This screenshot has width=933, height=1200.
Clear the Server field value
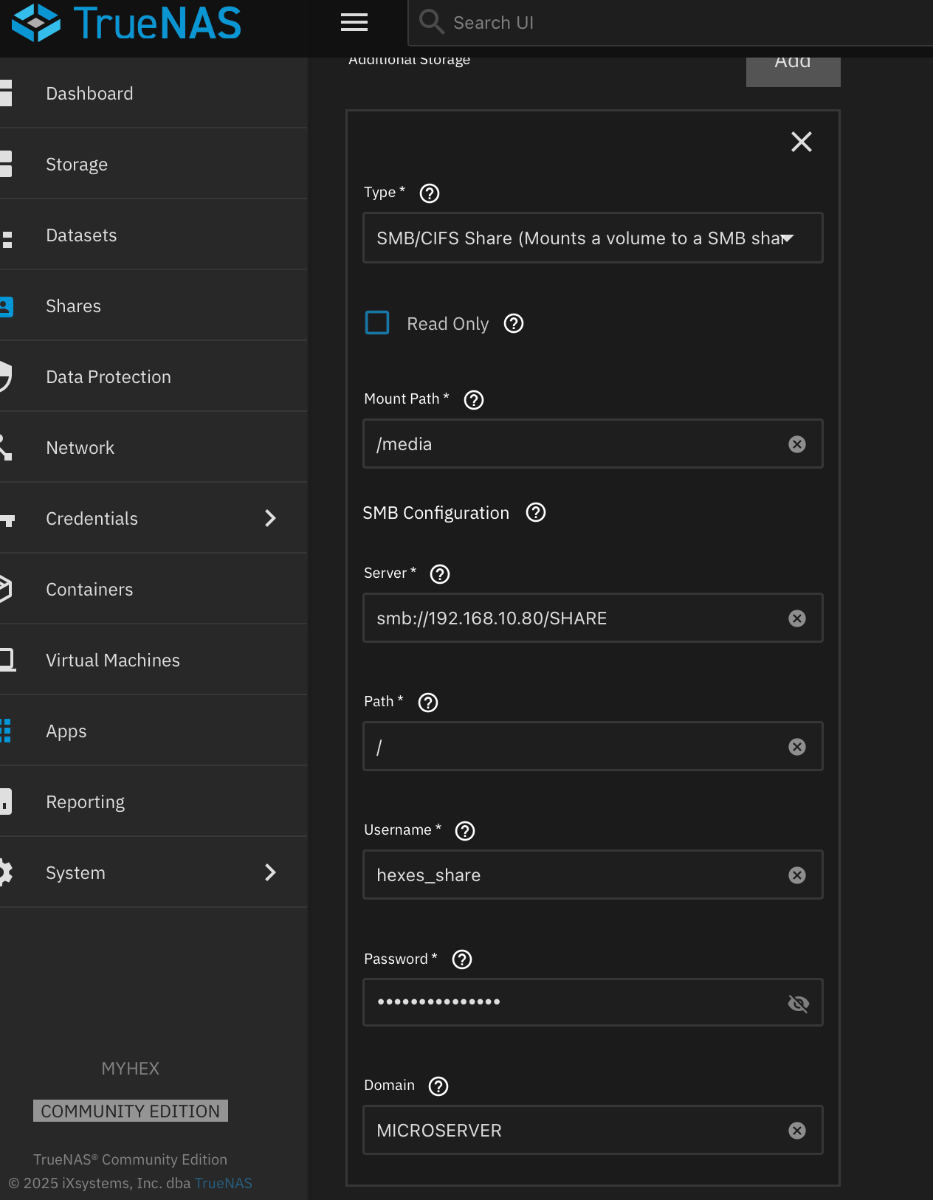pyautogui.click(x=796, y=618)
